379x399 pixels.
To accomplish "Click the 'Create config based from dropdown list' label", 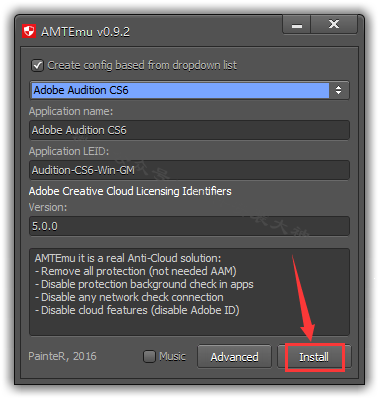I will click(x=142, y=65).
